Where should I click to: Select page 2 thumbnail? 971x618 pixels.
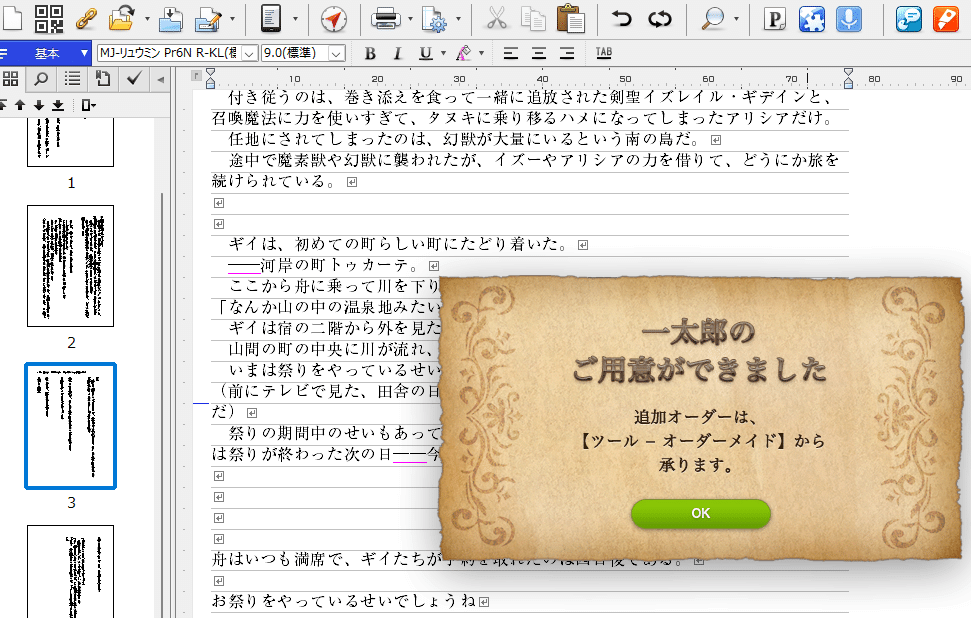[x=71, y=266]
